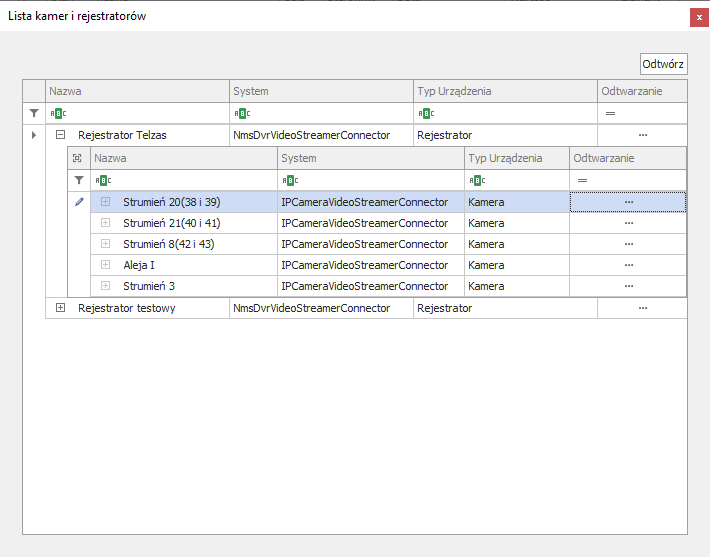Expand the Aleja I row
The image size is (710, 557).
coord(106,265)
